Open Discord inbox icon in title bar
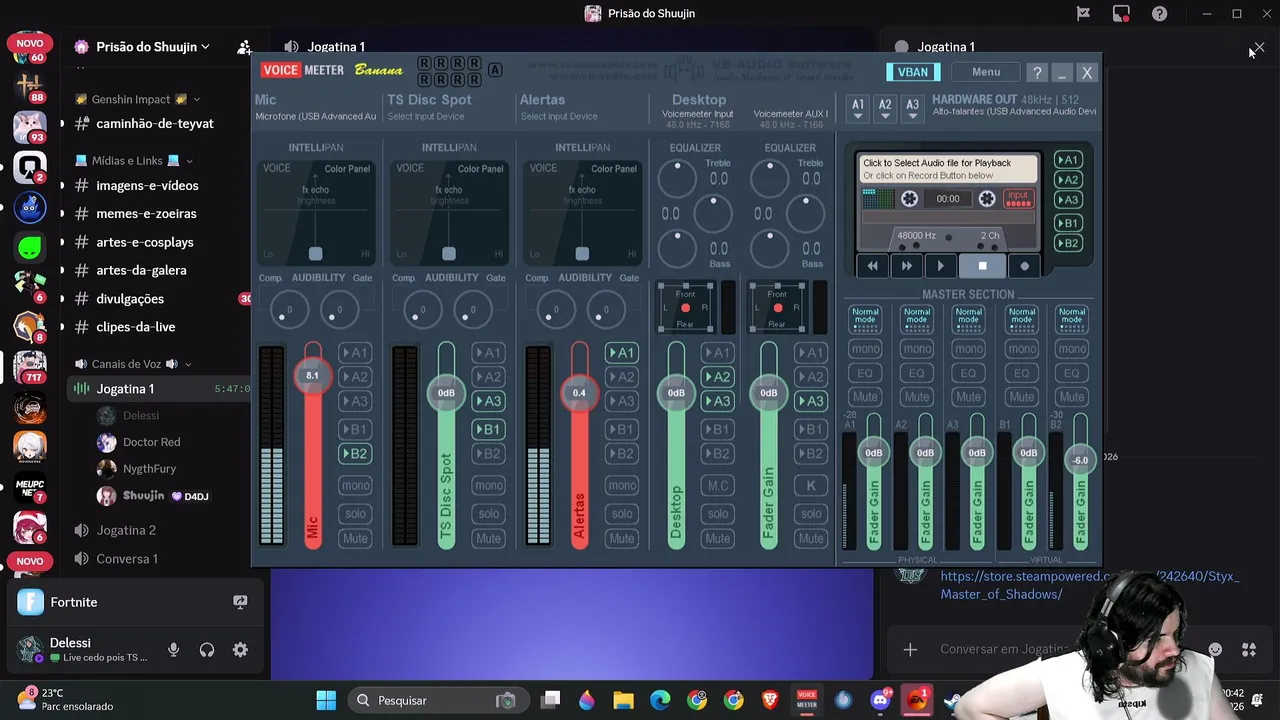This screenshot has width=1280, height=720. tap(1121, 14)
